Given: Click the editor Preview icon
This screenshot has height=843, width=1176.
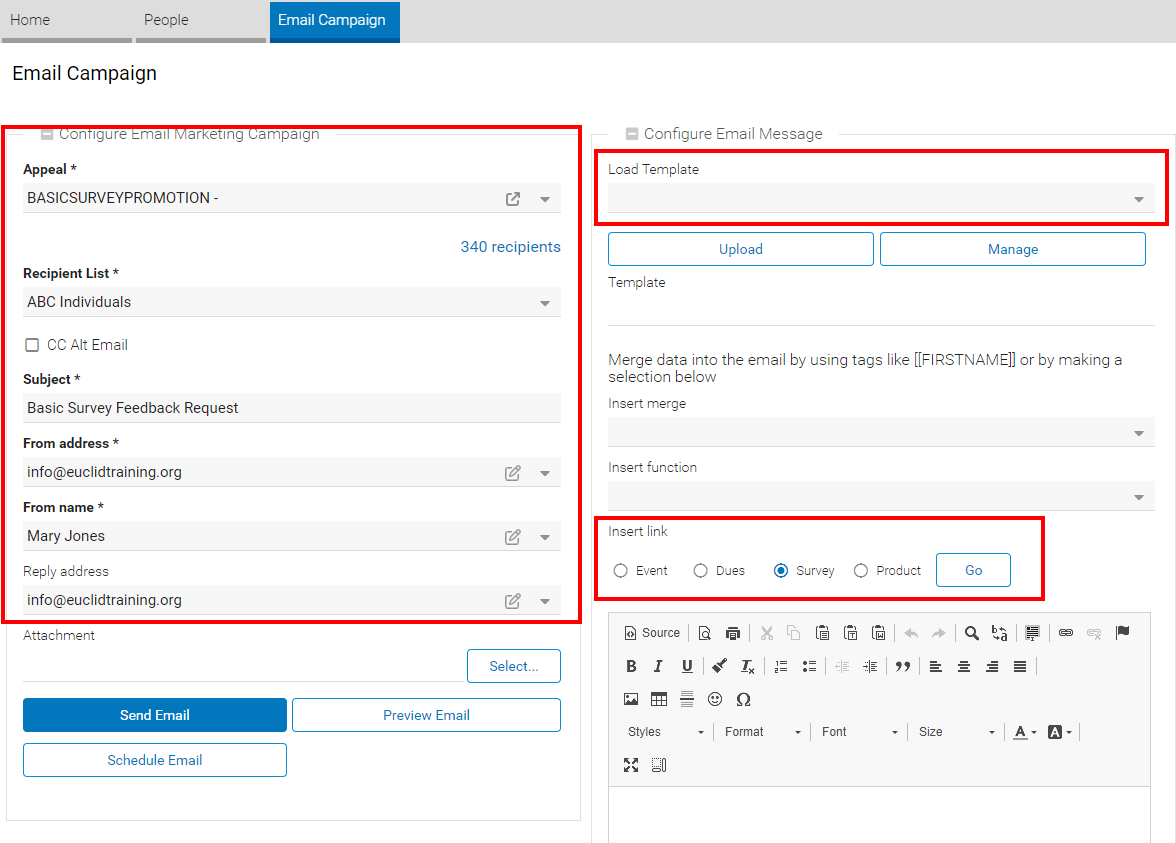Looking at the screenshot, I should 704,633.
